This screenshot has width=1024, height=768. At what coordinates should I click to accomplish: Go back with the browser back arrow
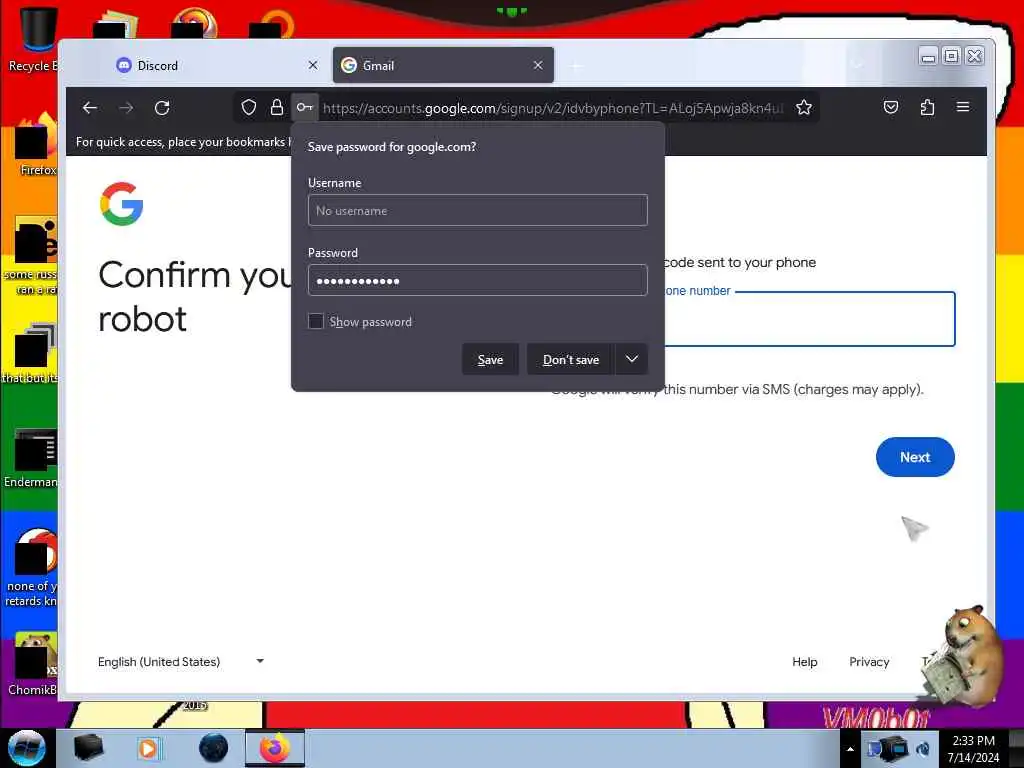pos(89,108)
